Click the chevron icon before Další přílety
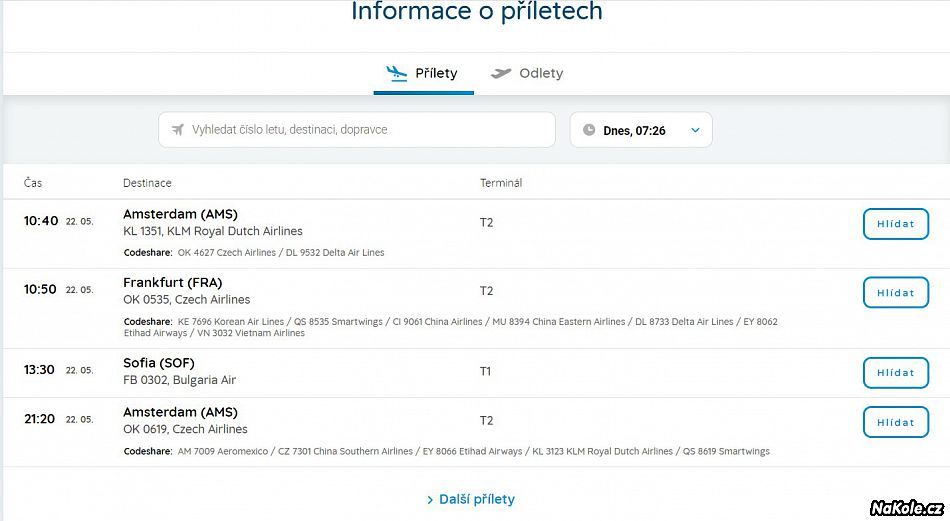The image size is (950, 521). tap(430, 499)
